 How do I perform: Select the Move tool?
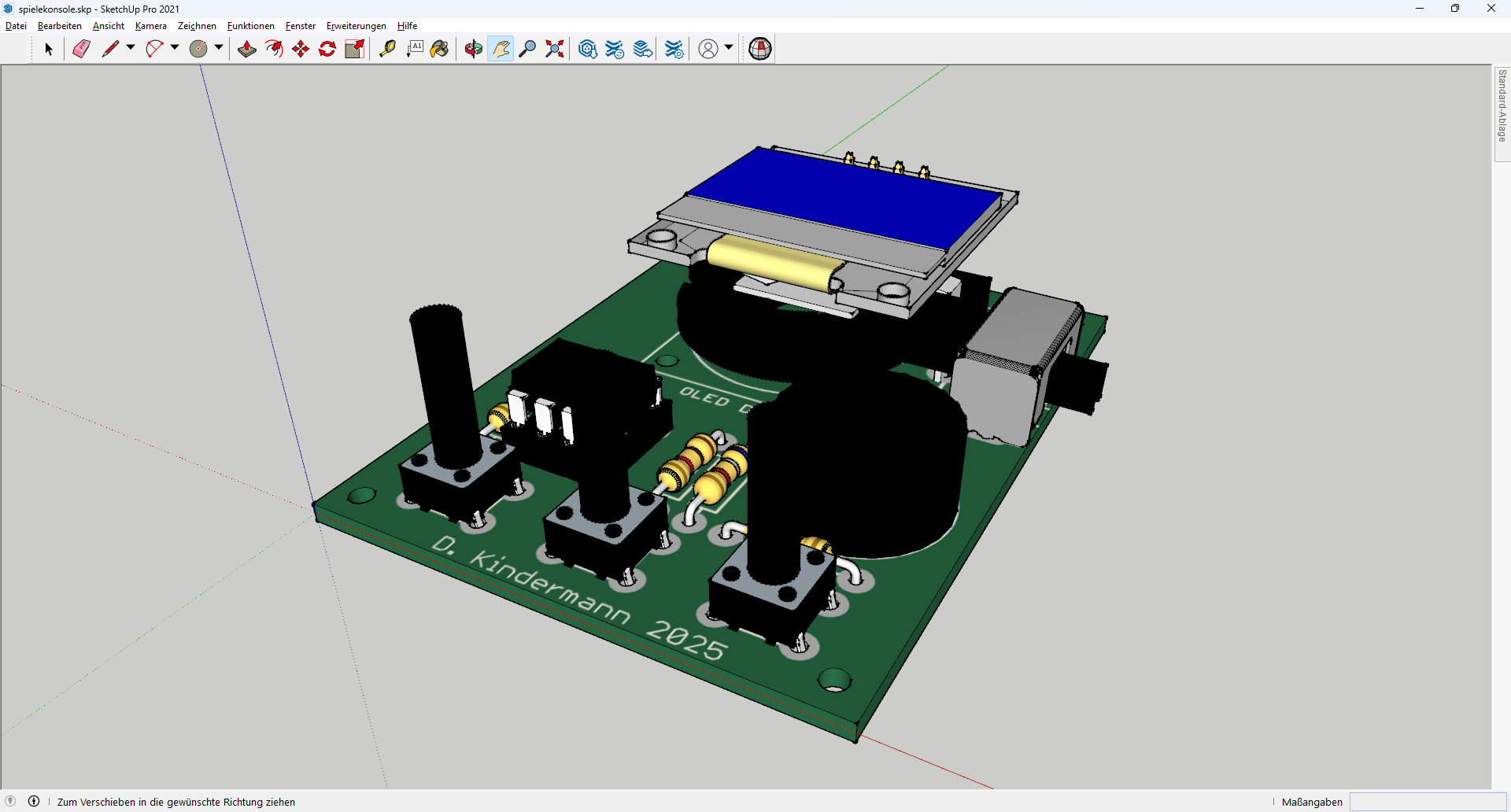pyautogui.click(x=301, y=49)
